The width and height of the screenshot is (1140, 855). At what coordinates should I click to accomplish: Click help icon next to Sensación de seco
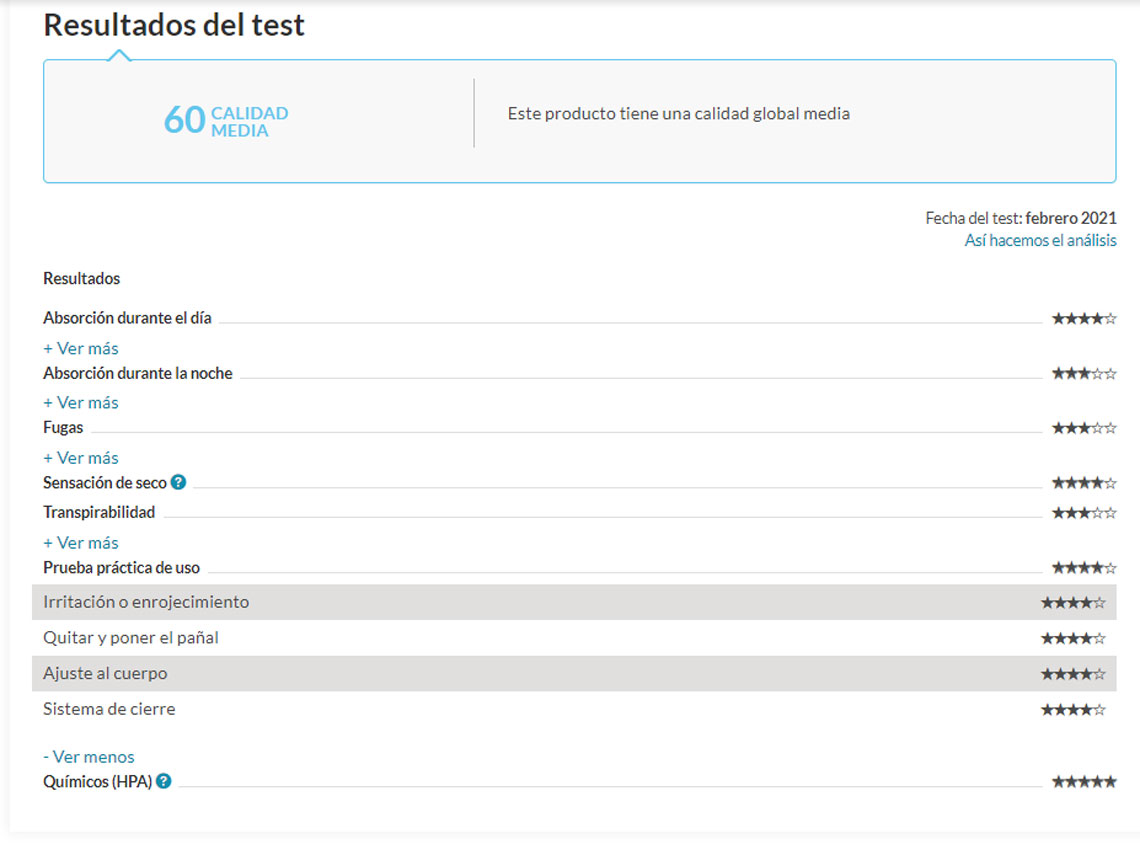click(178, 482)
